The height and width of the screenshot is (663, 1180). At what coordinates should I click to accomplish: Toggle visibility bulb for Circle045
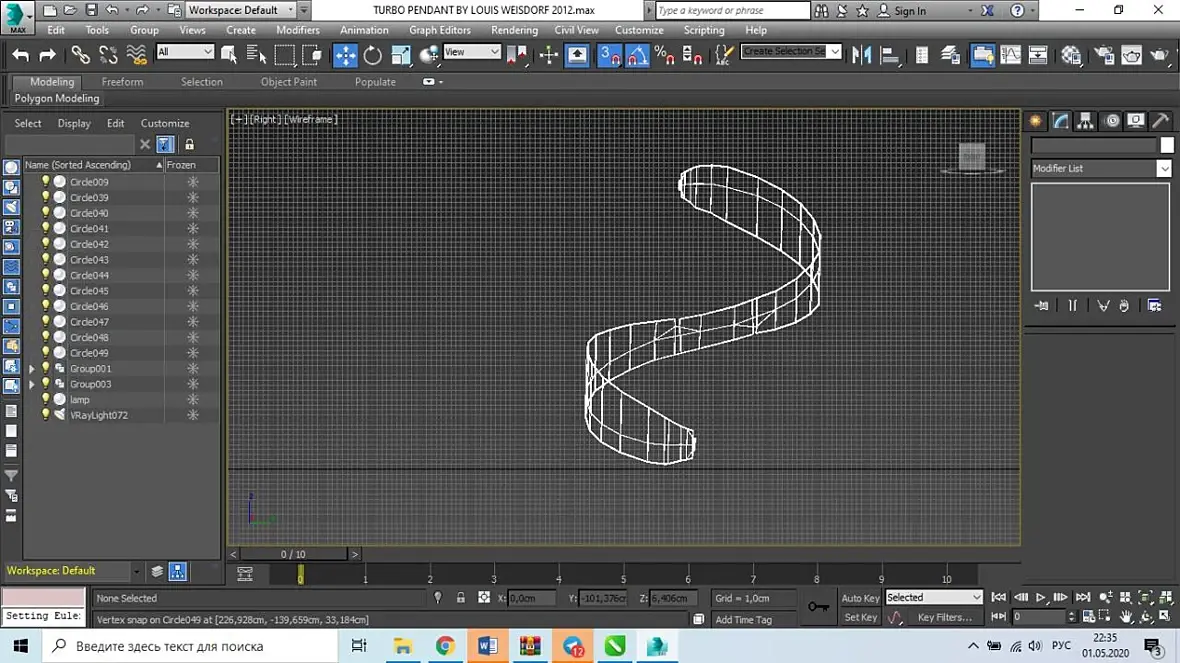pyautogui.click(x=45, y=291)
